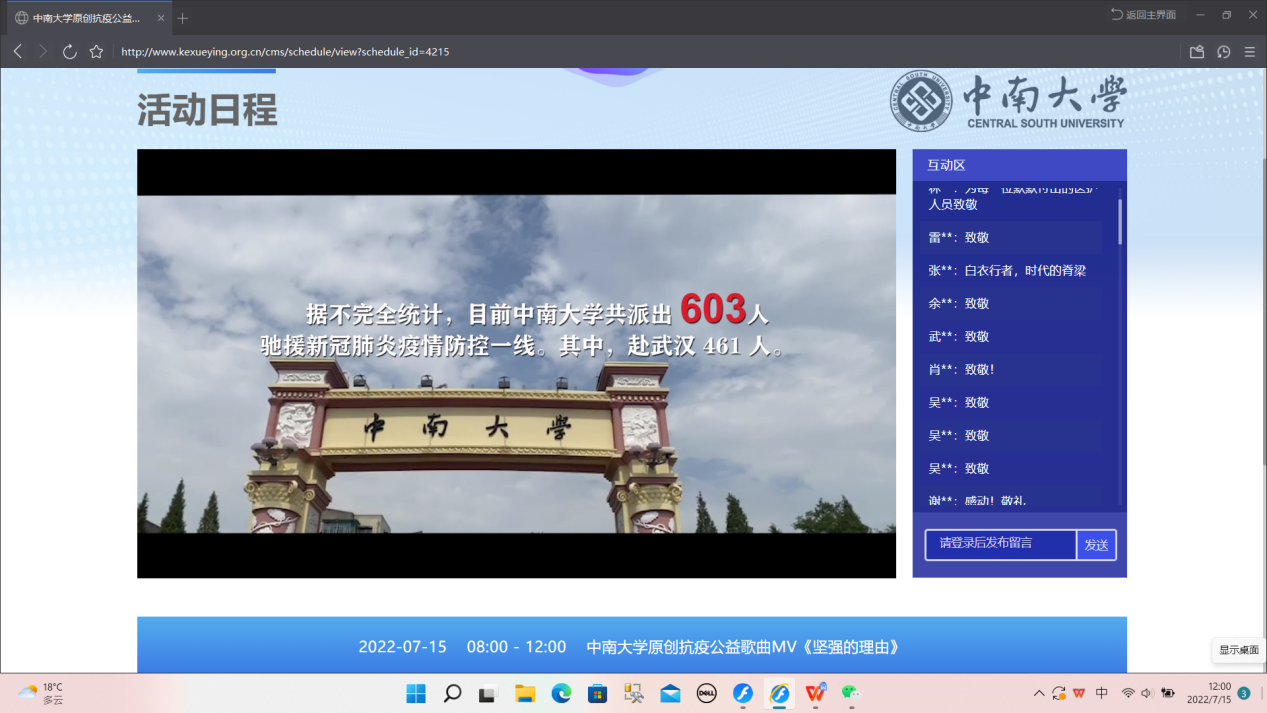This screenshot has width=1267, height=713.
Task: Click the 活动日程 page heading
Action: click(x=207, y=110)
